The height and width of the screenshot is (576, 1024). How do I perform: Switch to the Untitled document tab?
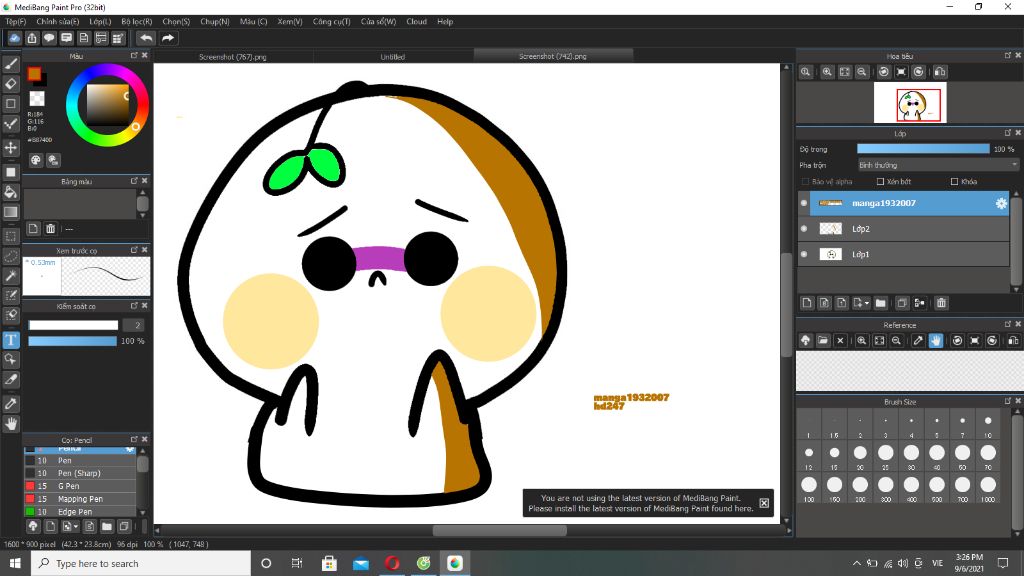coord(393,57)
